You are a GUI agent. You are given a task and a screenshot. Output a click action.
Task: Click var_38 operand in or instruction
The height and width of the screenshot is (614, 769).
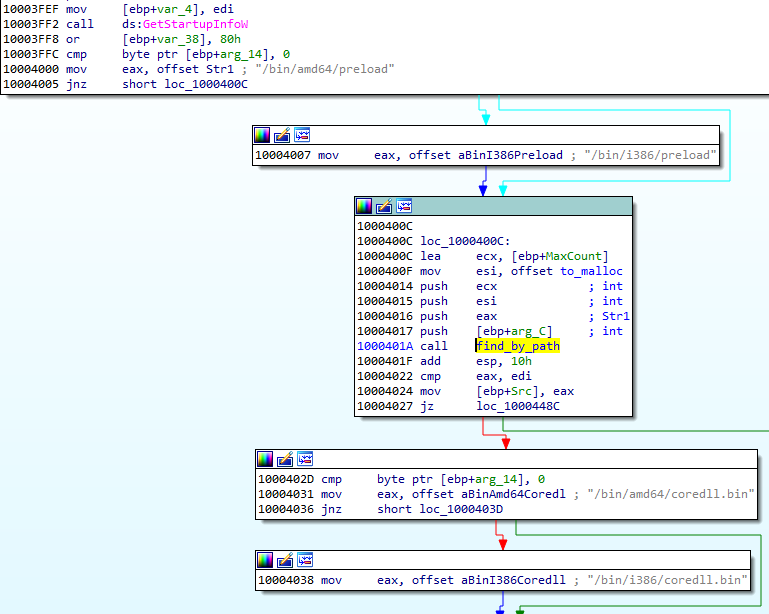pos(178,39)
